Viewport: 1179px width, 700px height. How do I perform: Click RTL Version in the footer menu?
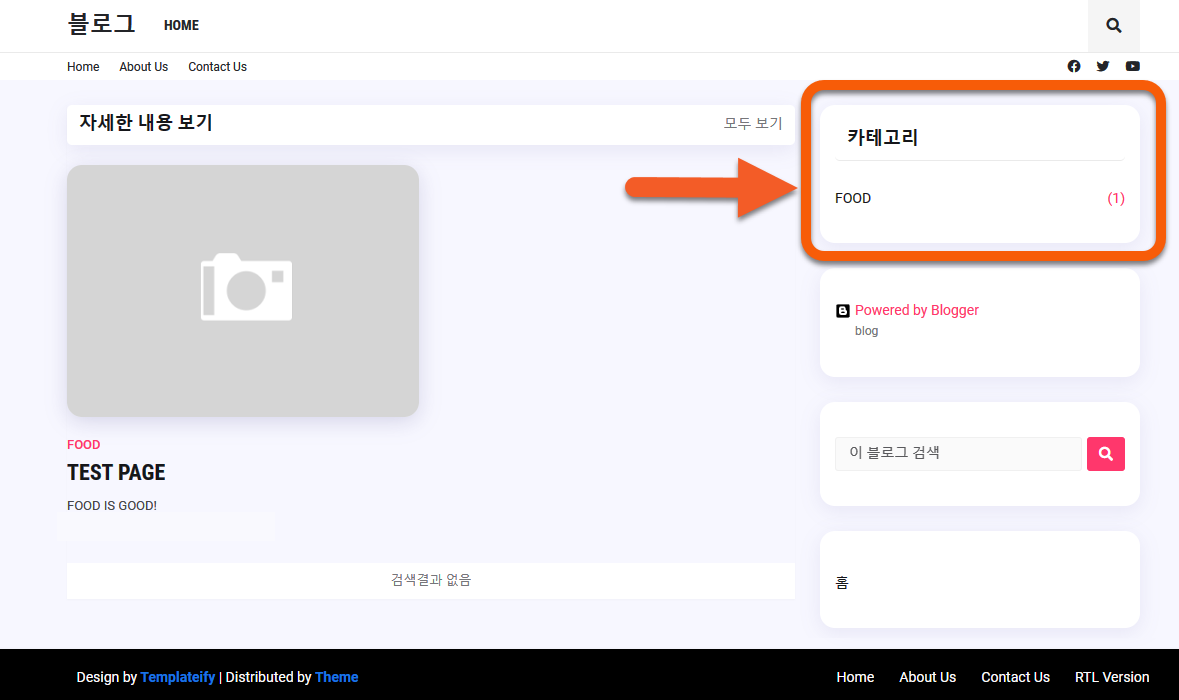click(1111, 677)
